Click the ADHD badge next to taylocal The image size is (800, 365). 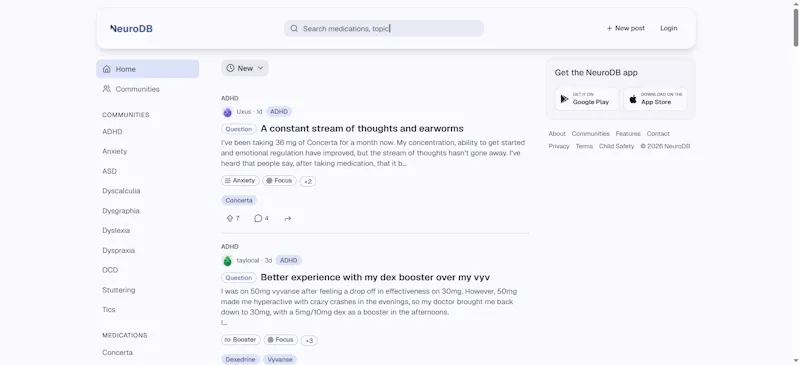[x=289, y=260]
